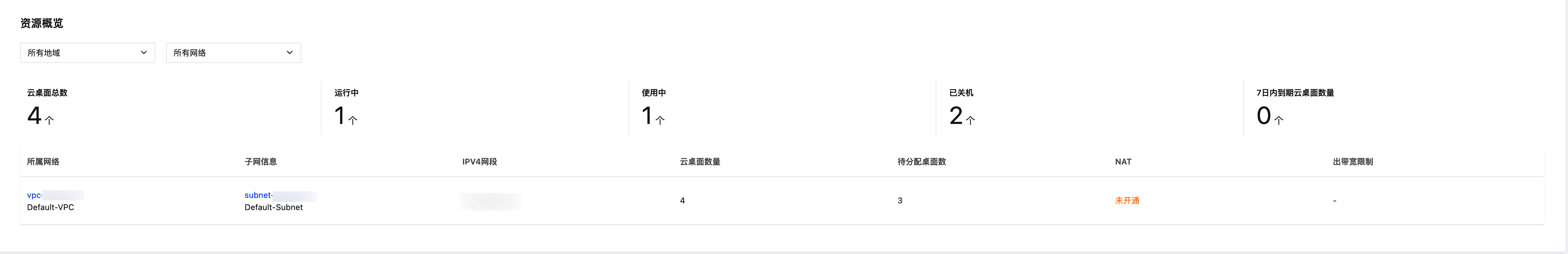Click the 未开通 NAT status

pyautogui.click(x=1127, y=200)
